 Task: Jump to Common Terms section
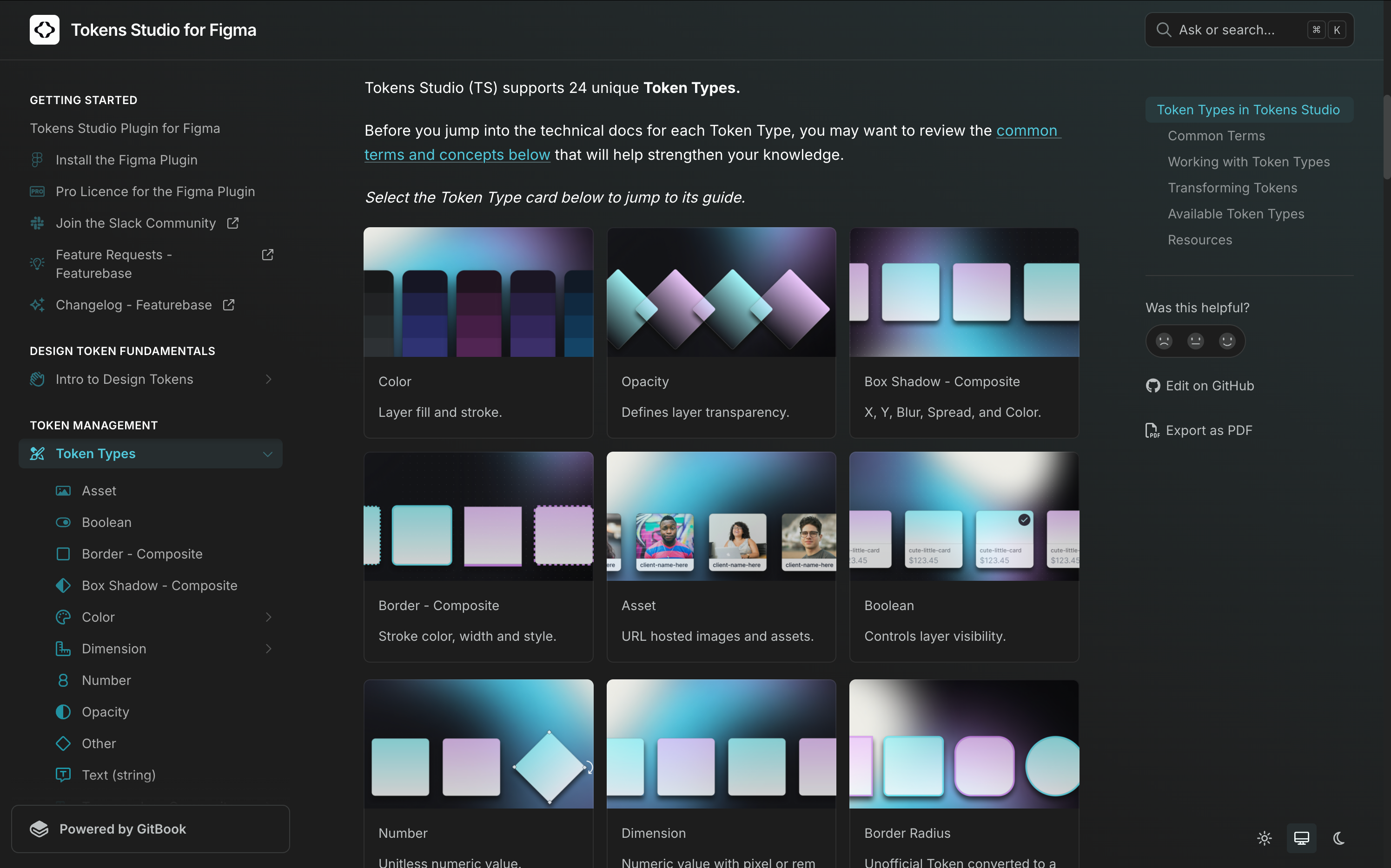point(1216,136)
